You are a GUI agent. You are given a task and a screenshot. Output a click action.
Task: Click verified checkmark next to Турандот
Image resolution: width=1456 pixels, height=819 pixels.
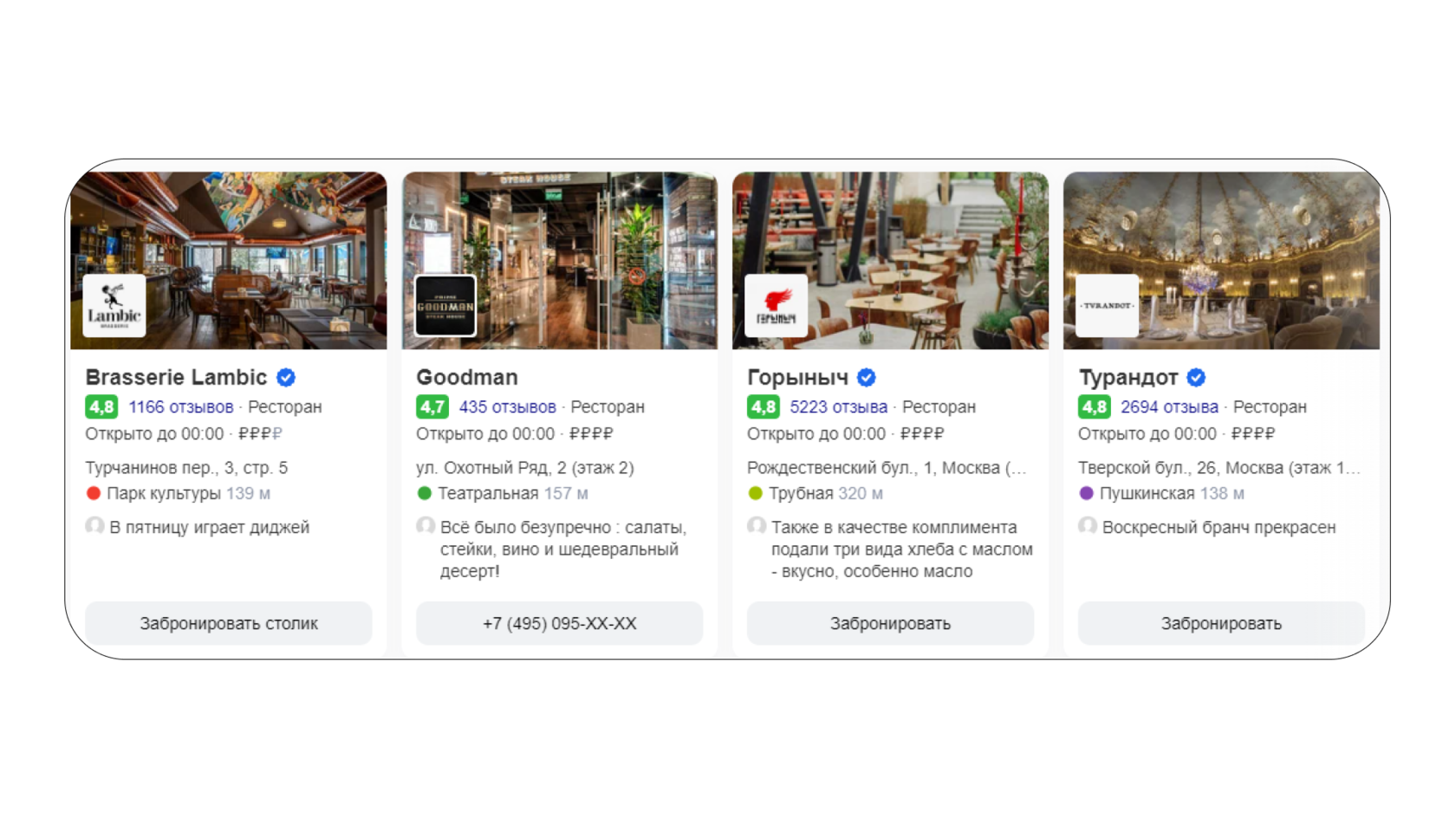click(x=1197, y=378)
